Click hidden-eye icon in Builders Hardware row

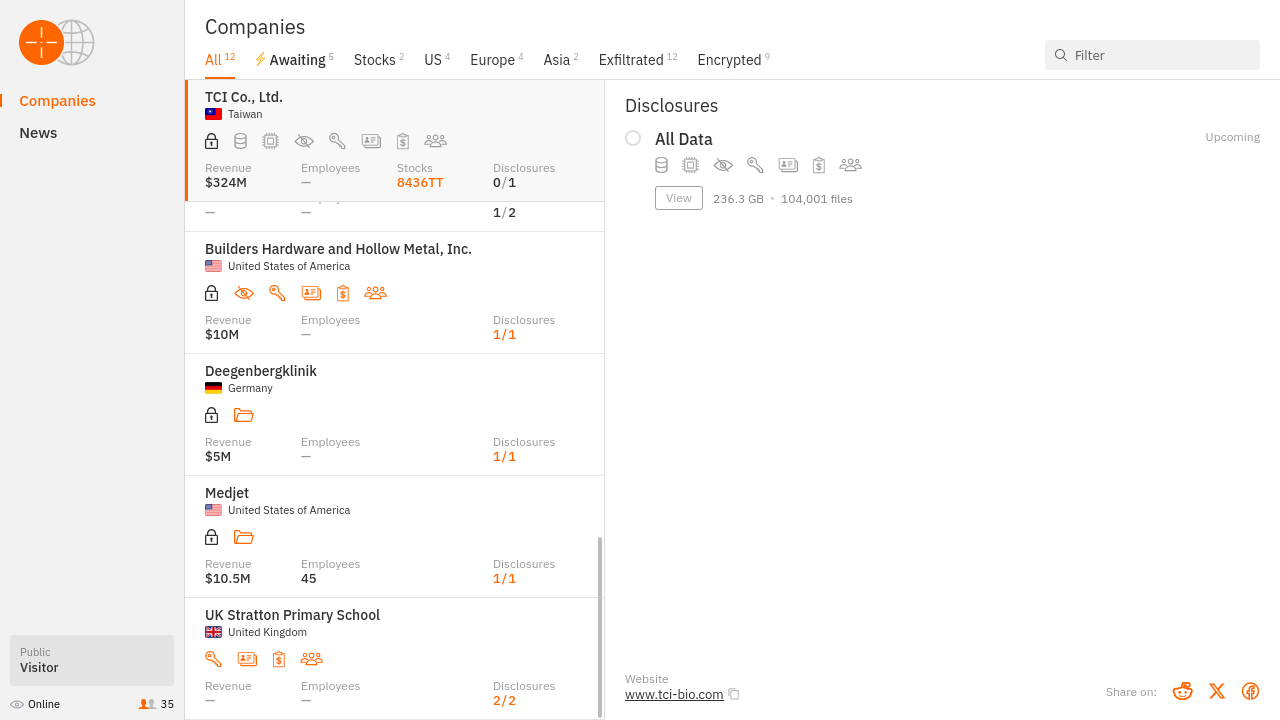[x=244, y=293]
